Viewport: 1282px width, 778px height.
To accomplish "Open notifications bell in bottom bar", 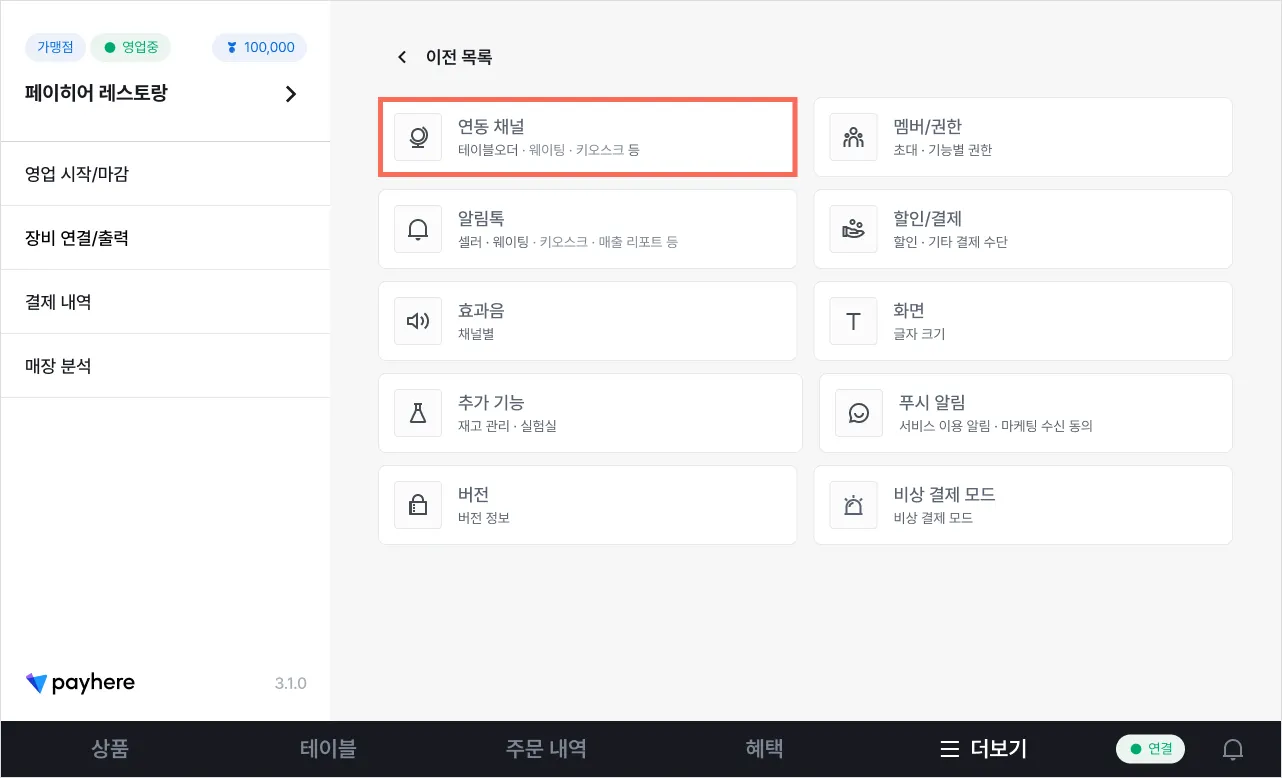I will pyautogui.click(x=1233, y=749).
